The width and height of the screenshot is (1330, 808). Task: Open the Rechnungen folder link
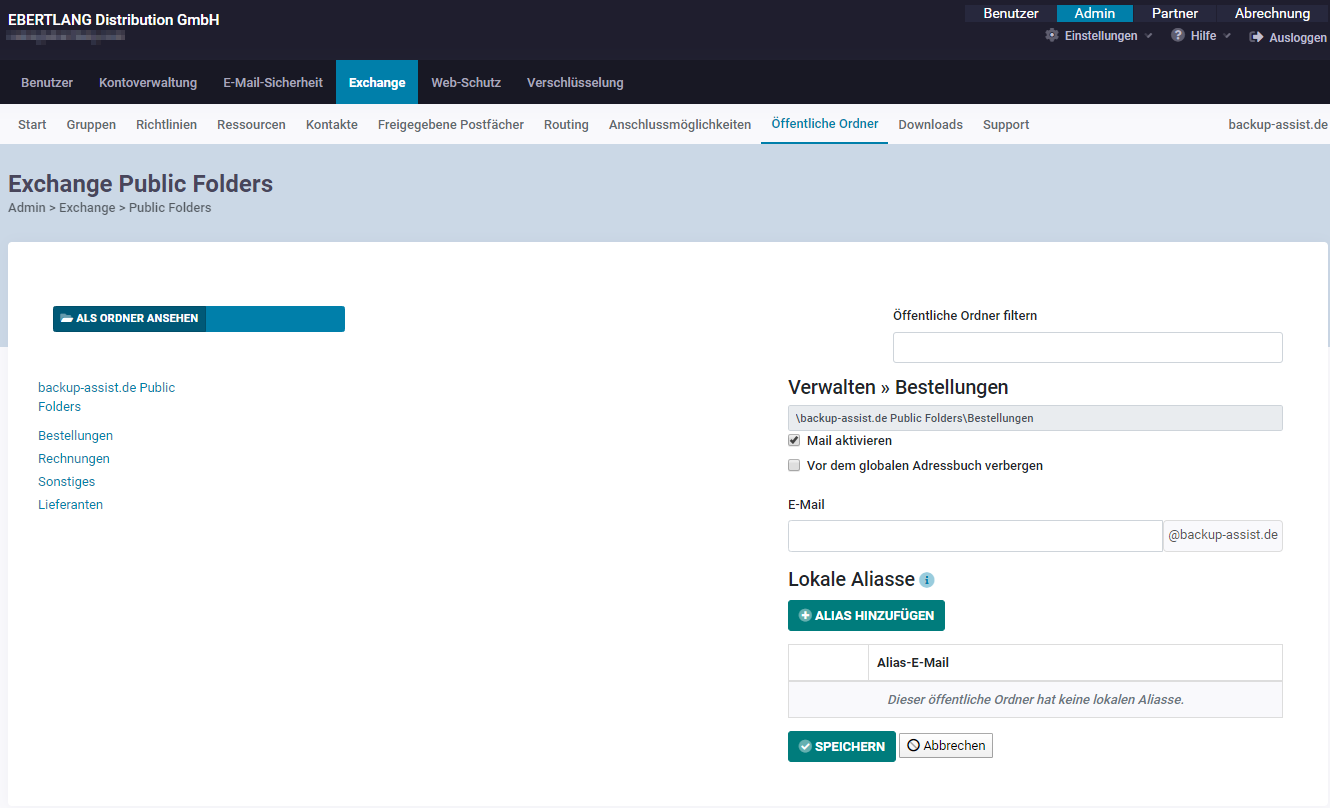click(x=74, y=459)
